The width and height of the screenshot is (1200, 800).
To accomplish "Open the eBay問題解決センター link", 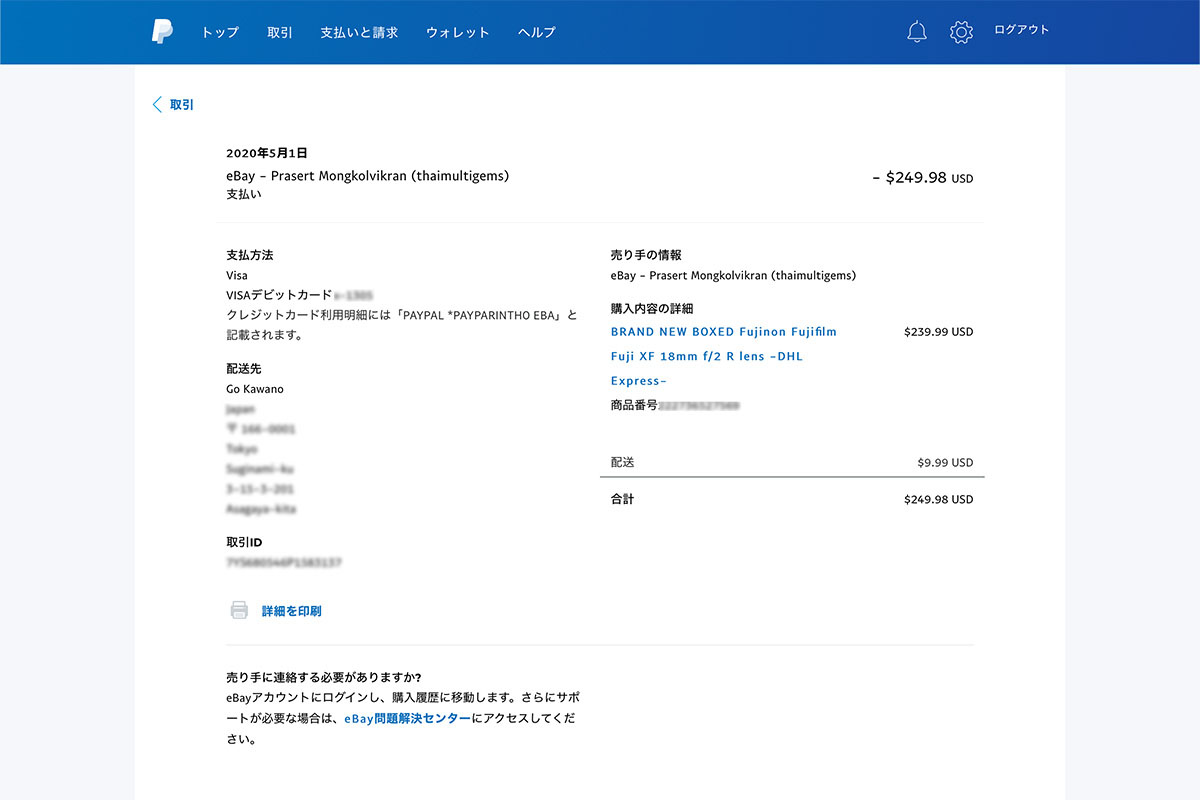I will pyautogui.click(x=407, y=718).
